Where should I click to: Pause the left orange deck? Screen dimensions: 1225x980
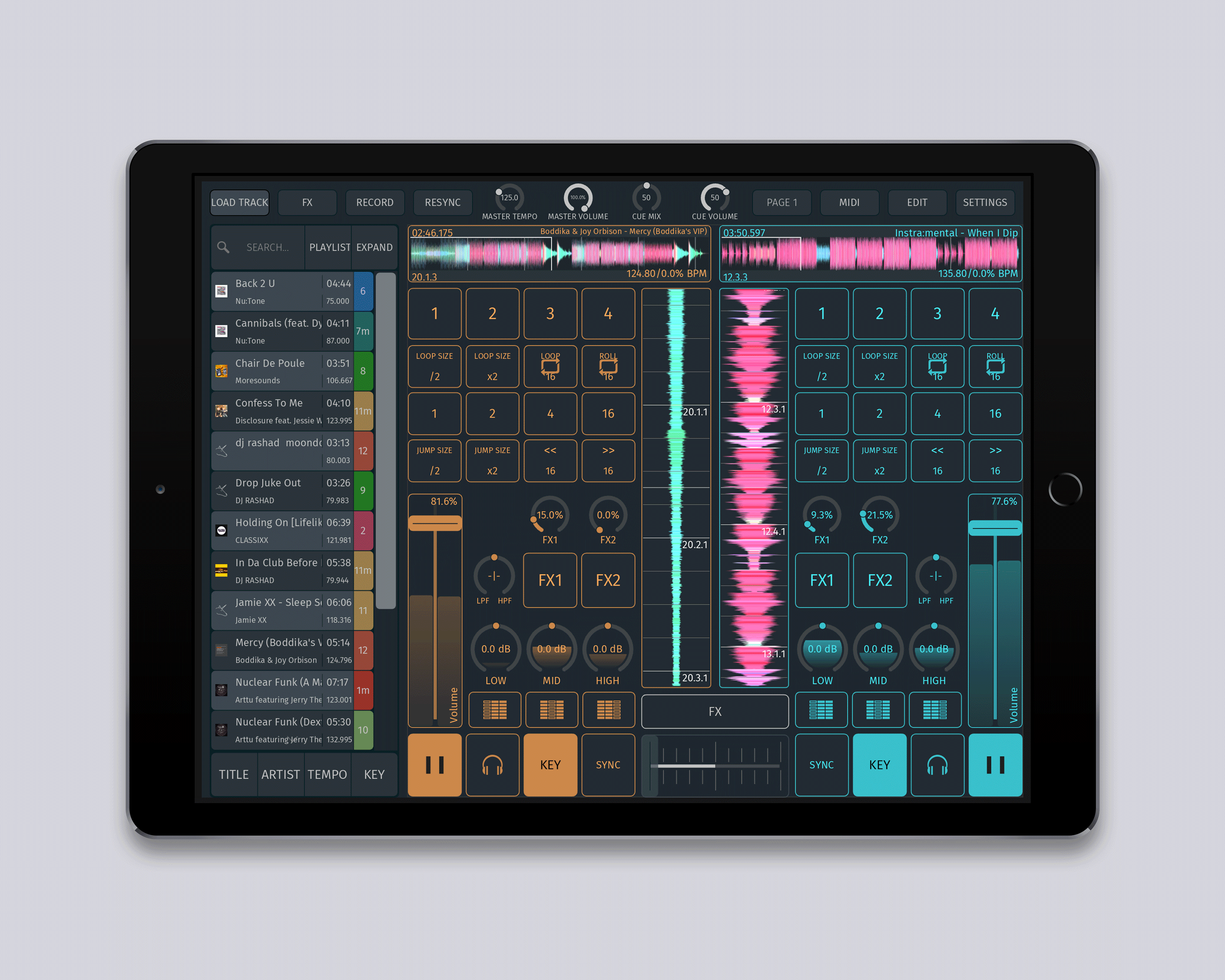(435, 765)
